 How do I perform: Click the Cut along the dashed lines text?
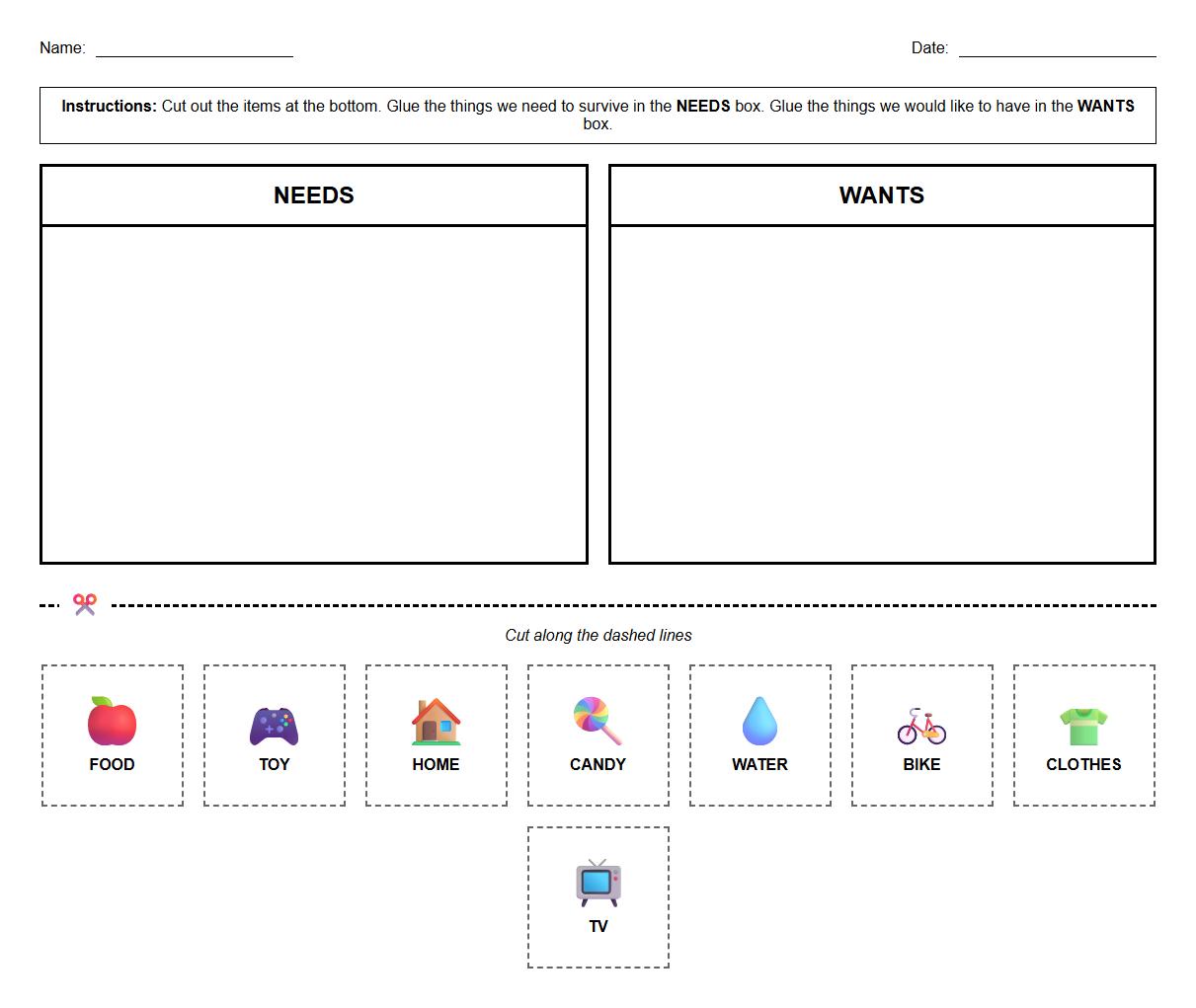click(x=598, y=635)
